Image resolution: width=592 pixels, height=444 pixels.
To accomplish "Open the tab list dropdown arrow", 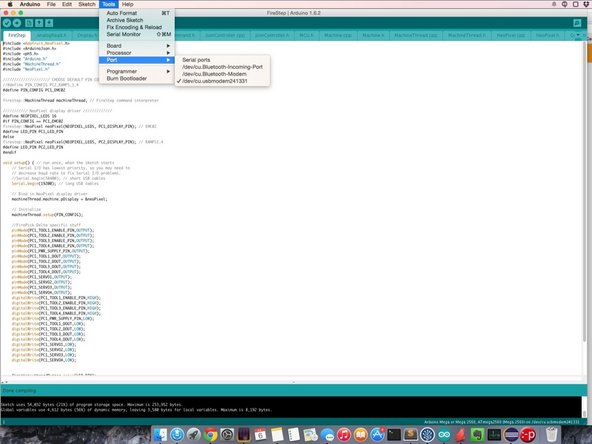I will [578, 35].
